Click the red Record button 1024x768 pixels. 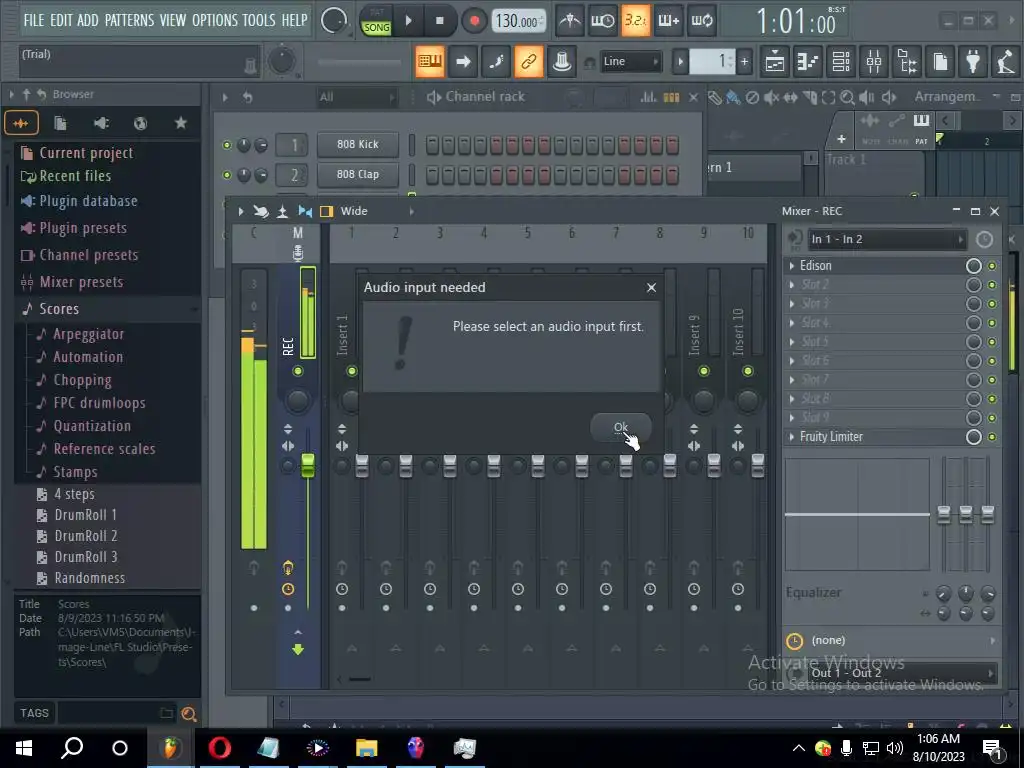(475, 21)
